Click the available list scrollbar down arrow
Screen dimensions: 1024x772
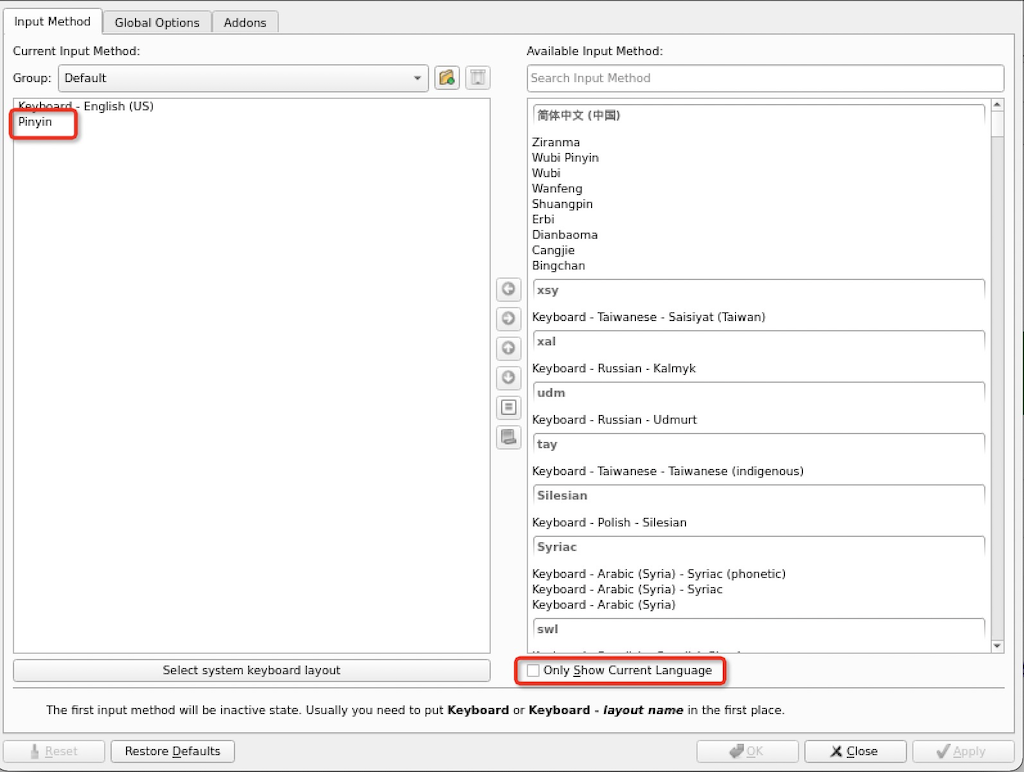click(x=996, y=646)
